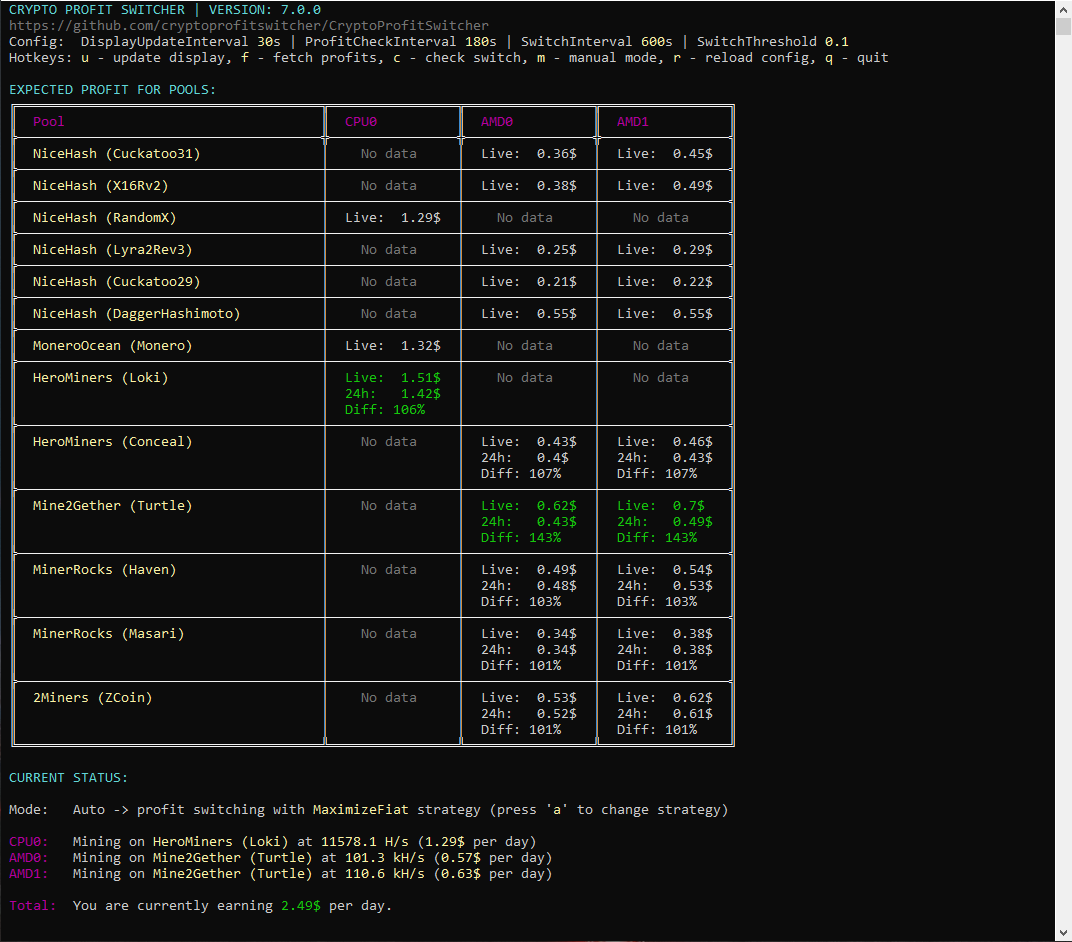Screen dimensions: 1072x942
Task: Click 'Live: 0.21$' in Cuckatoo29 AMD0 cell
Action: tap(529, 282)
